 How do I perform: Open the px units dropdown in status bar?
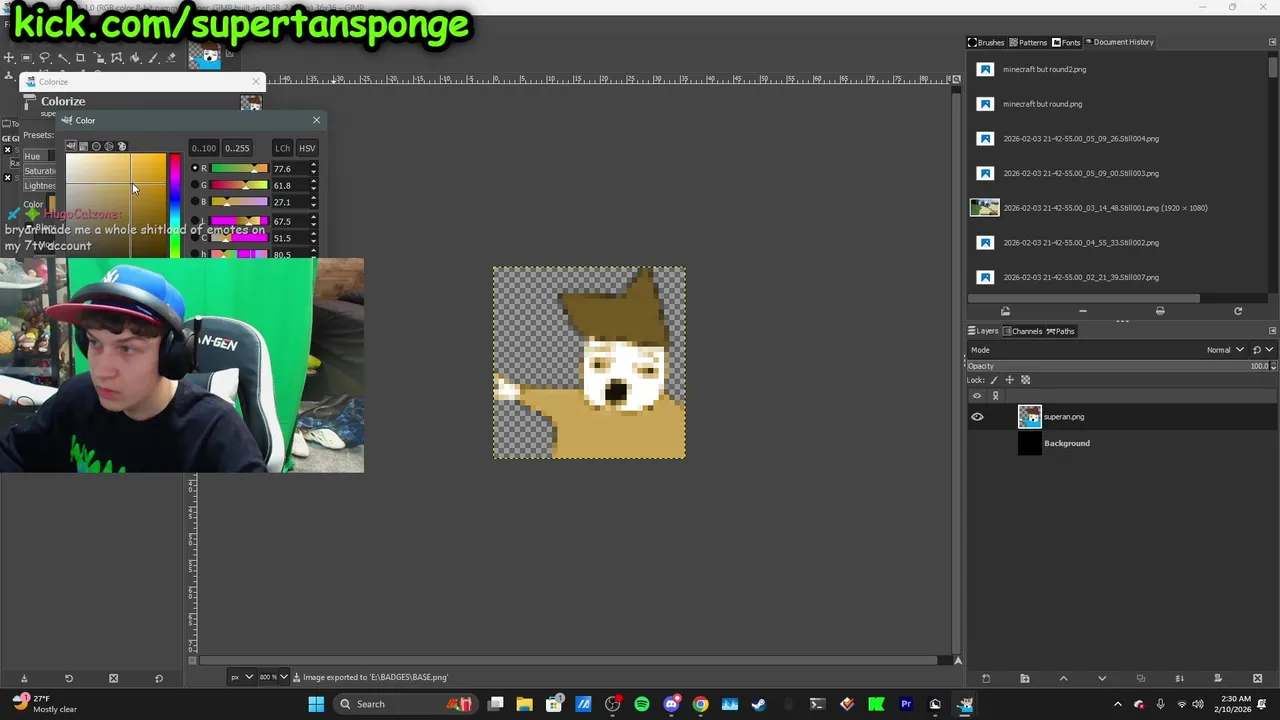pos(240,677)
